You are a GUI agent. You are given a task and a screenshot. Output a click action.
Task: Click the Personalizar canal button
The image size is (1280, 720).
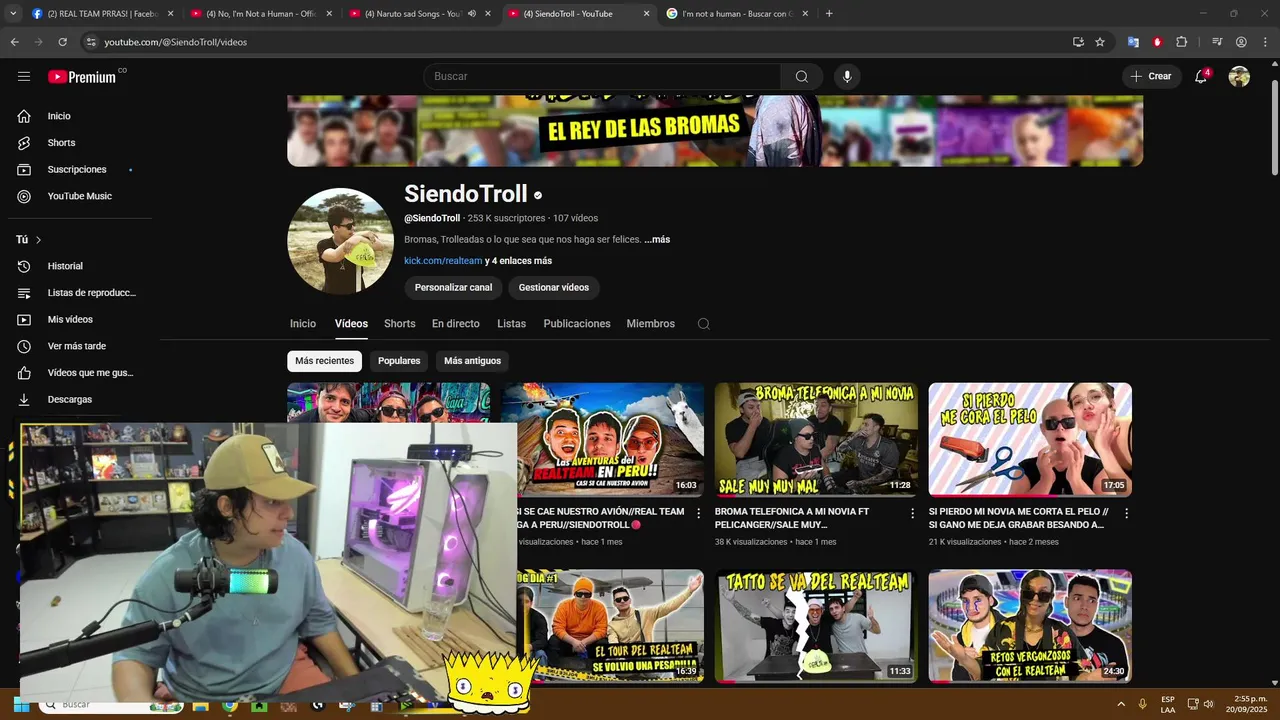click(x=453, y=288)
